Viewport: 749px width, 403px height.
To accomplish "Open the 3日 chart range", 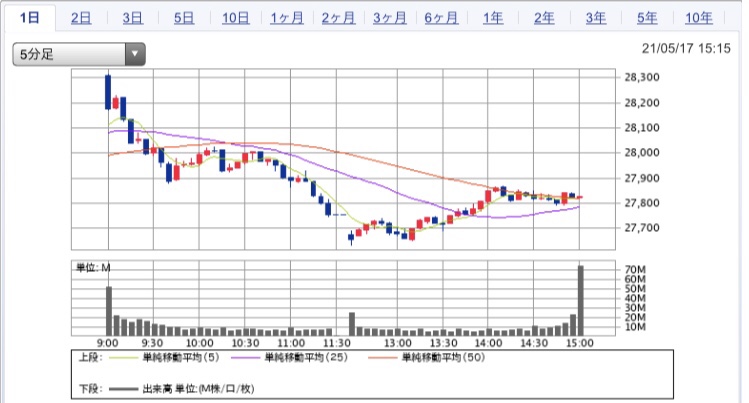I will tap(132, 18).
